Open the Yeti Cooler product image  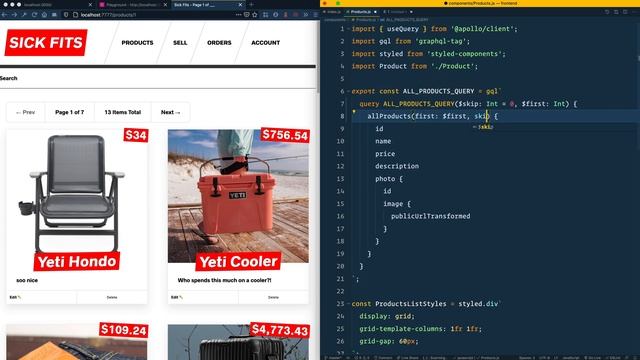click(238, 196)
